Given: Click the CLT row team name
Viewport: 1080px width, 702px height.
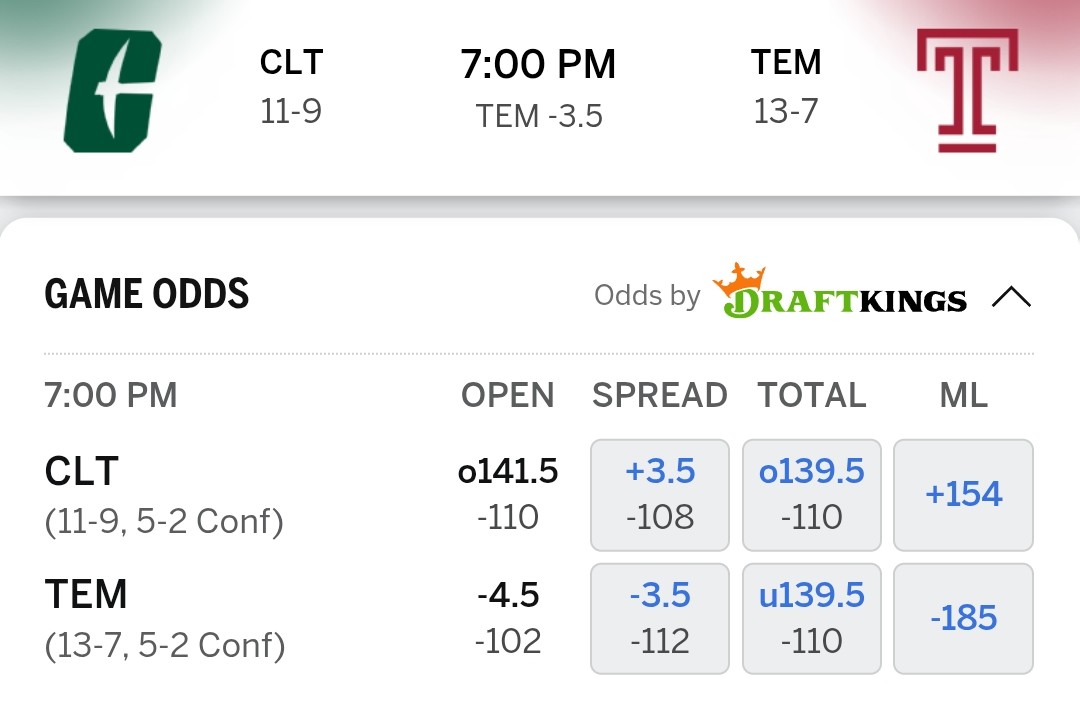Looking at the screenshot, I should [x=82, y=471].
